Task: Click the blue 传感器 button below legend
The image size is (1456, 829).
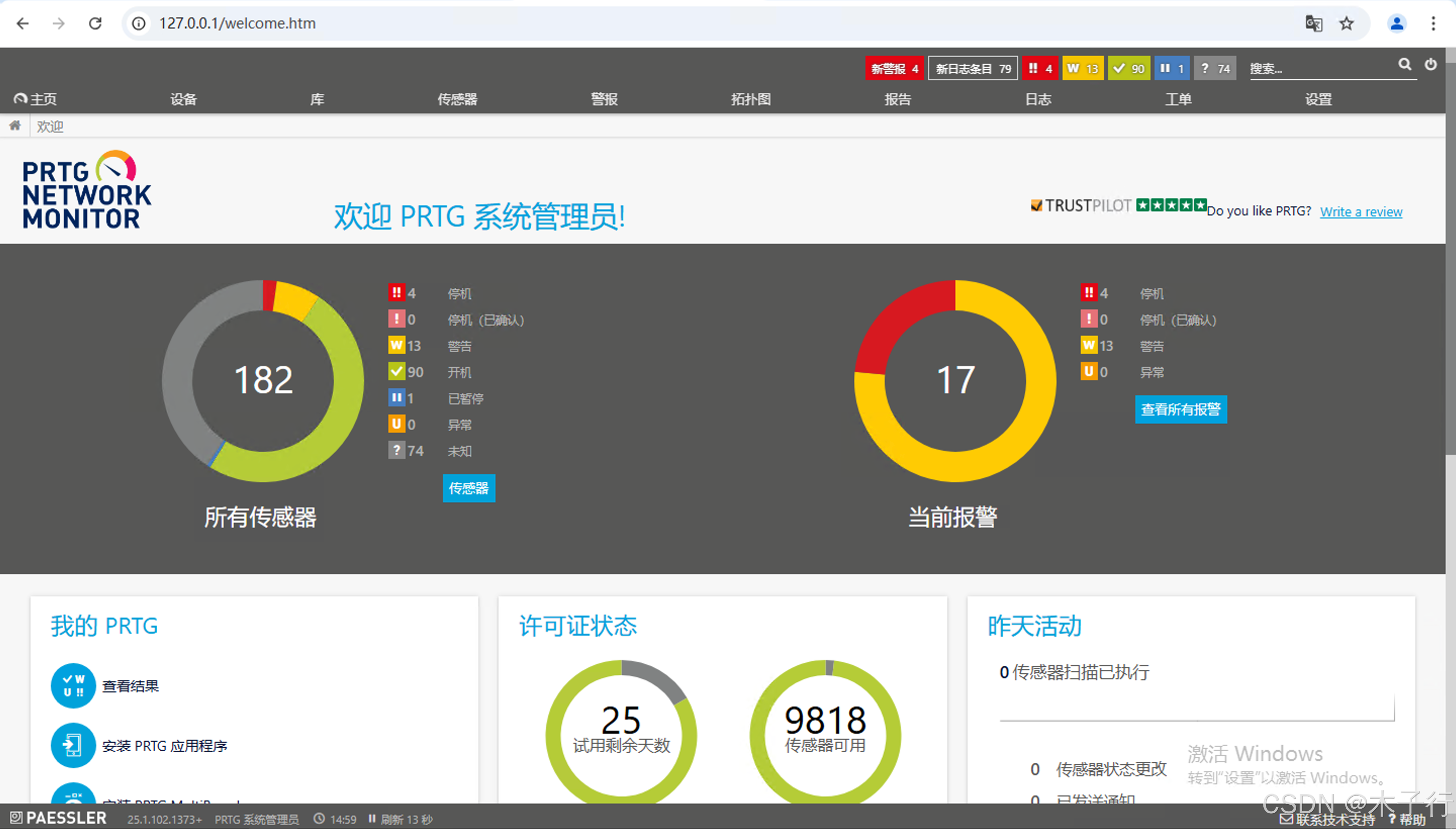Action: click(x=469, y=488)
